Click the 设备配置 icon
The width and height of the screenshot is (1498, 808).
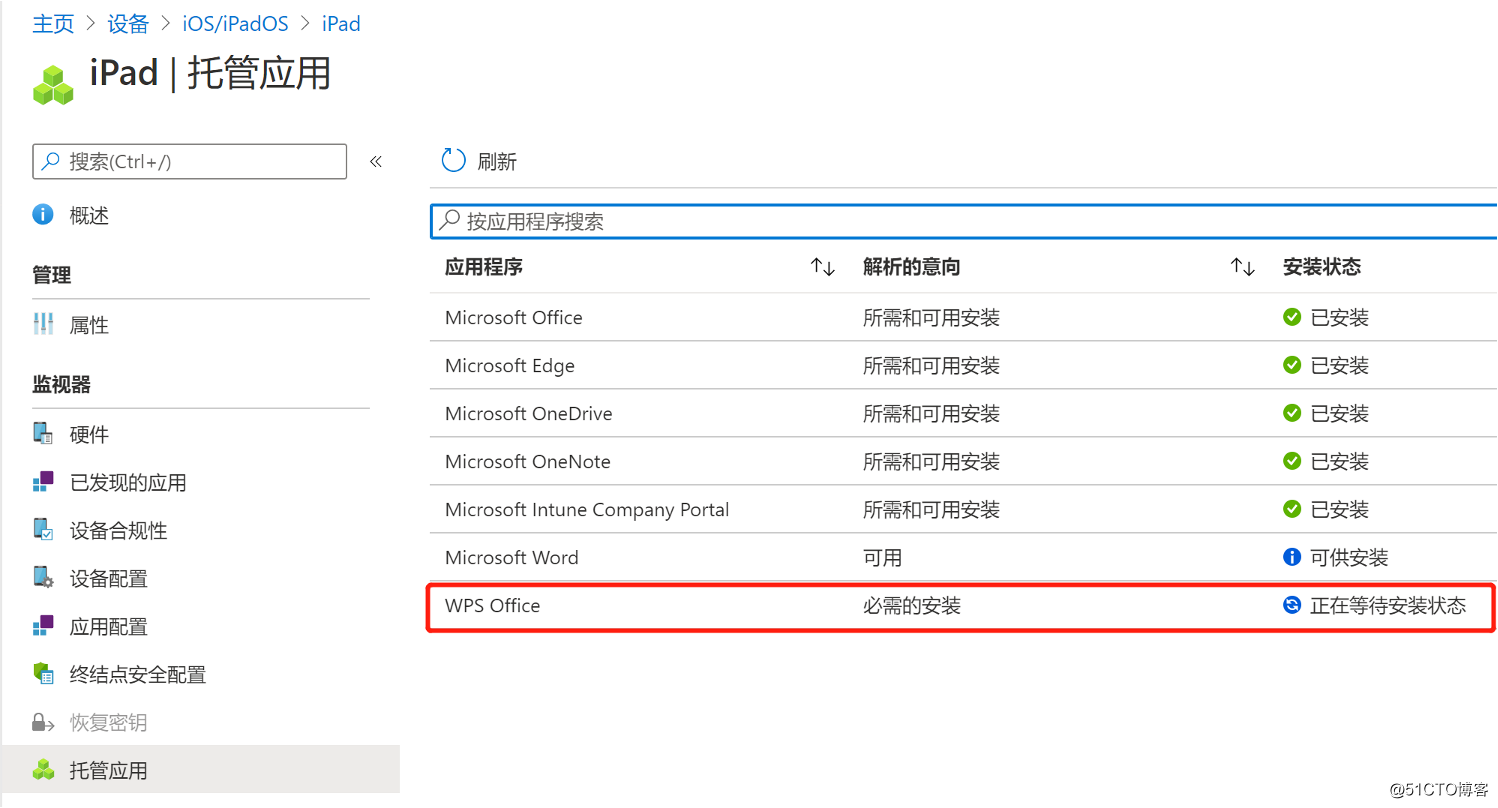[x=43, y=578]
